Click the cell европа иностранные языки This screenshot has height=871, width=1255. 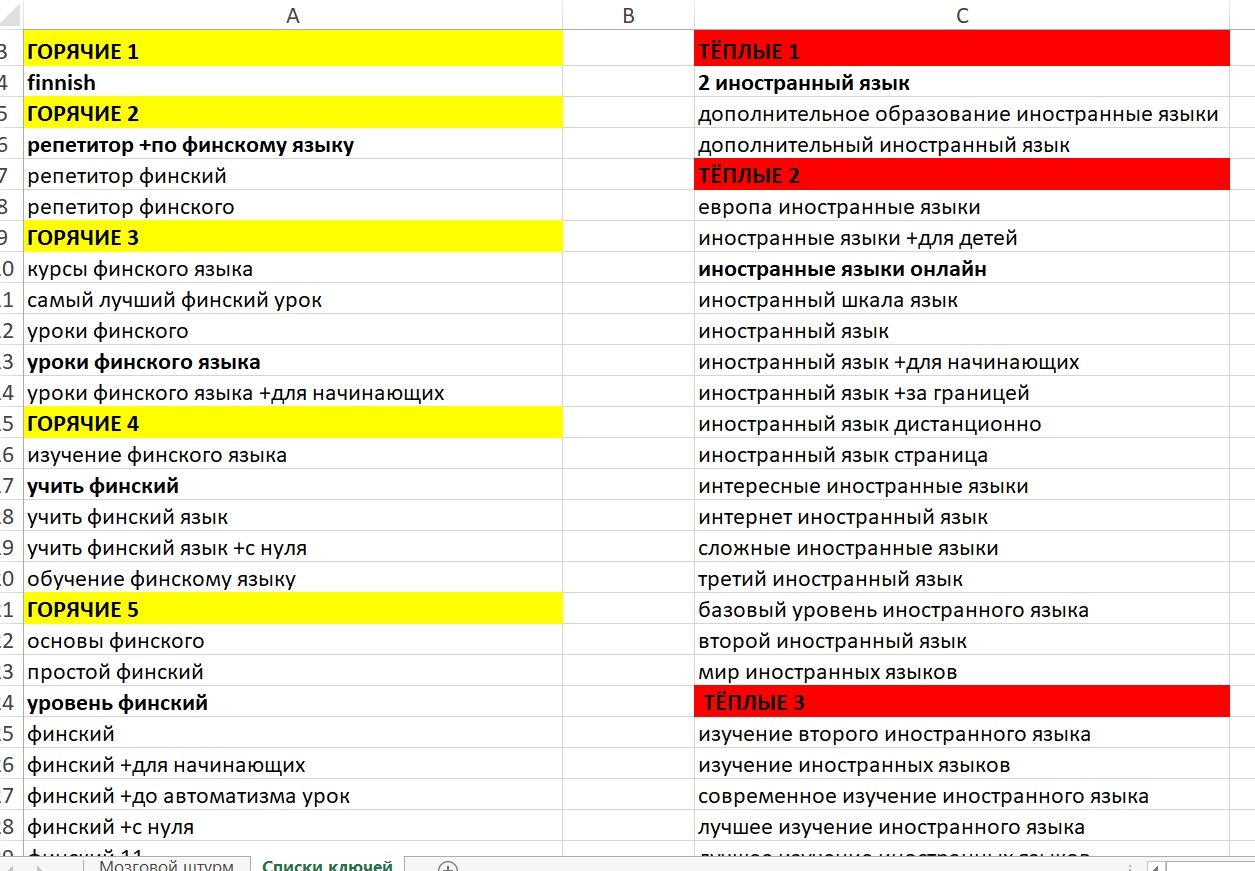pyautogui.click(x=962, y=206)
